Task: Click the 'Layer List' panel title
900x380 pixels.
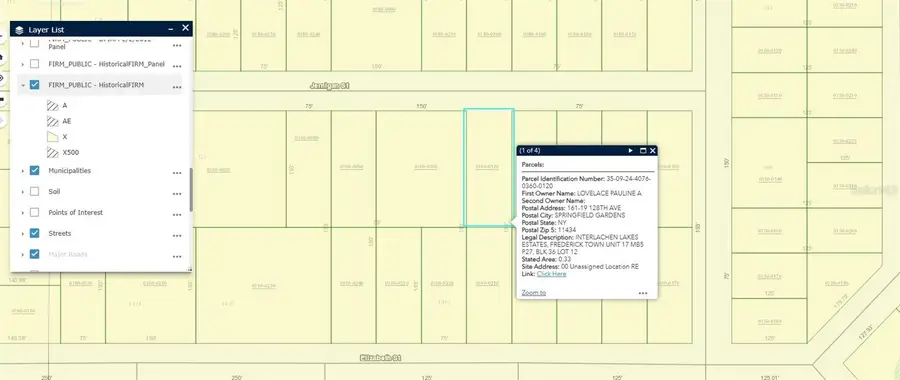Action: (x=46, y=30)
